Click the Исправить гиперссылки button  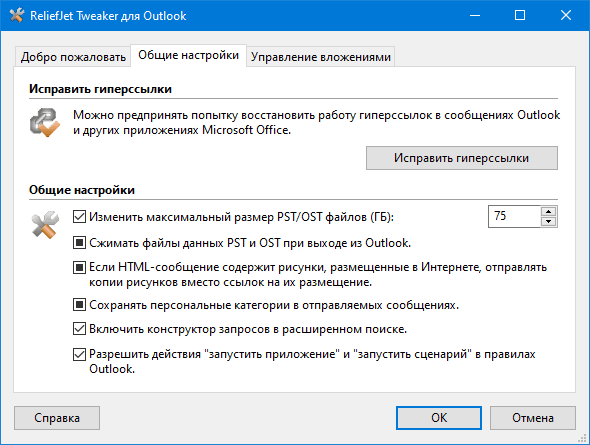tap(462, 158)
